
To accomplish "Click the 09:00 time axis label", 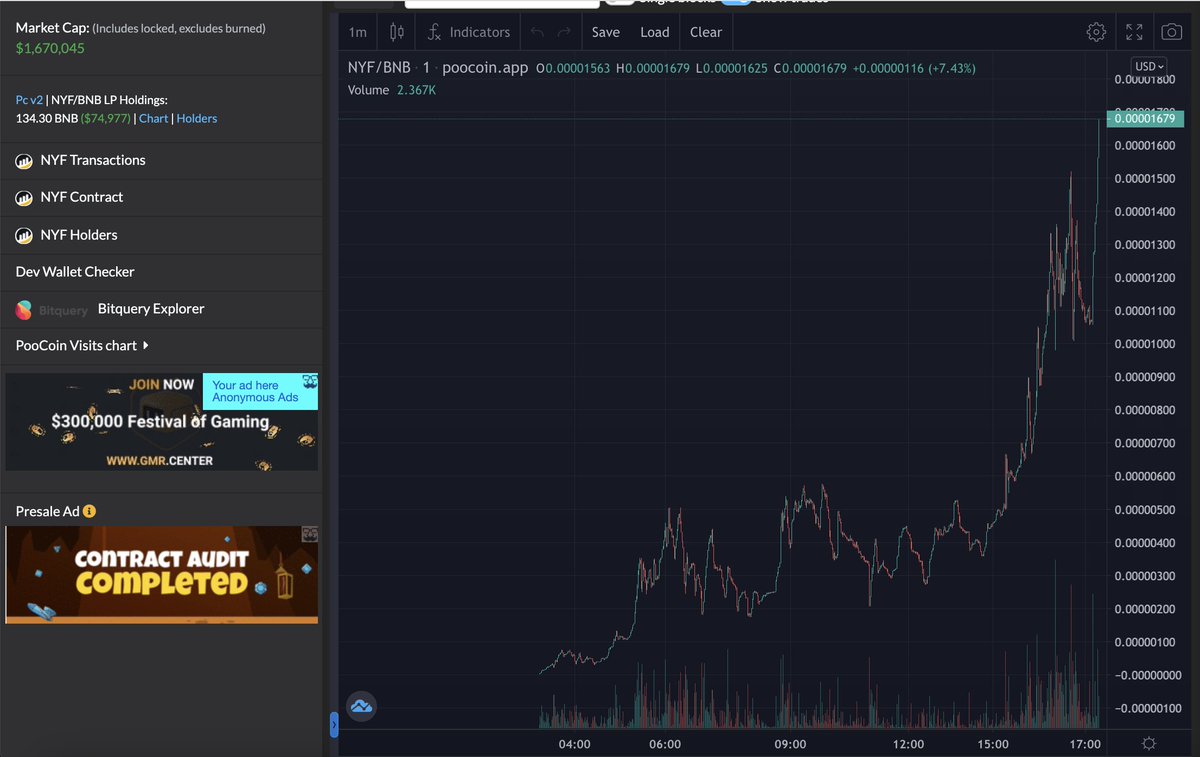I will pos(790,744).
